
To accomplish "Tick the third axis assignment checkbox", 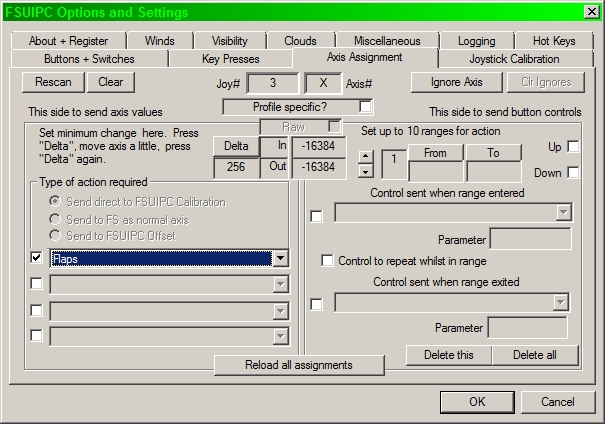I will coord(36,310).
